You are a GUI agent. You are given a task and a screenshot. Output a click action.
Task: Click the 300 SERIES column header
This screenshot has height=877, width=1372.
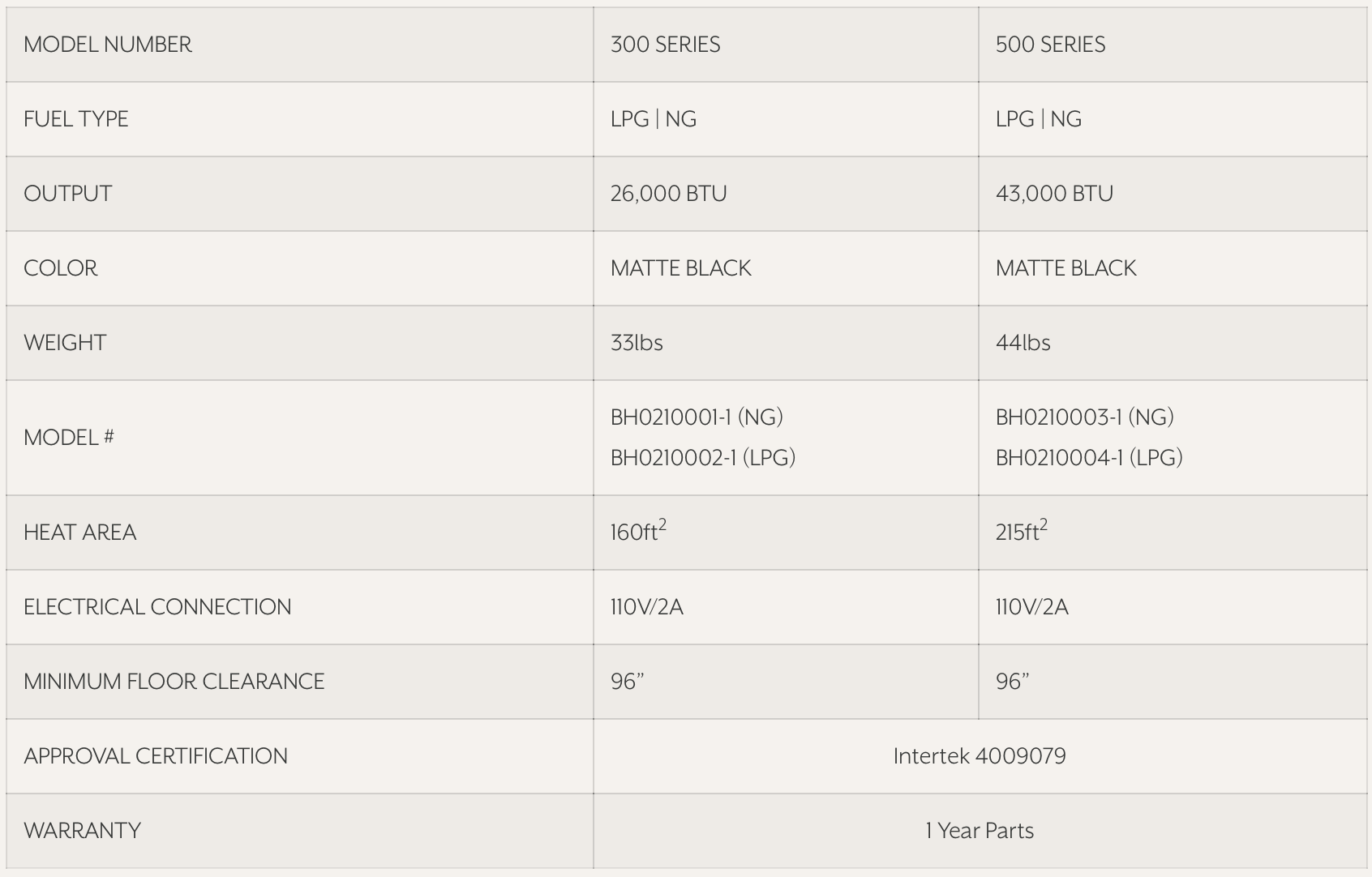665,45
